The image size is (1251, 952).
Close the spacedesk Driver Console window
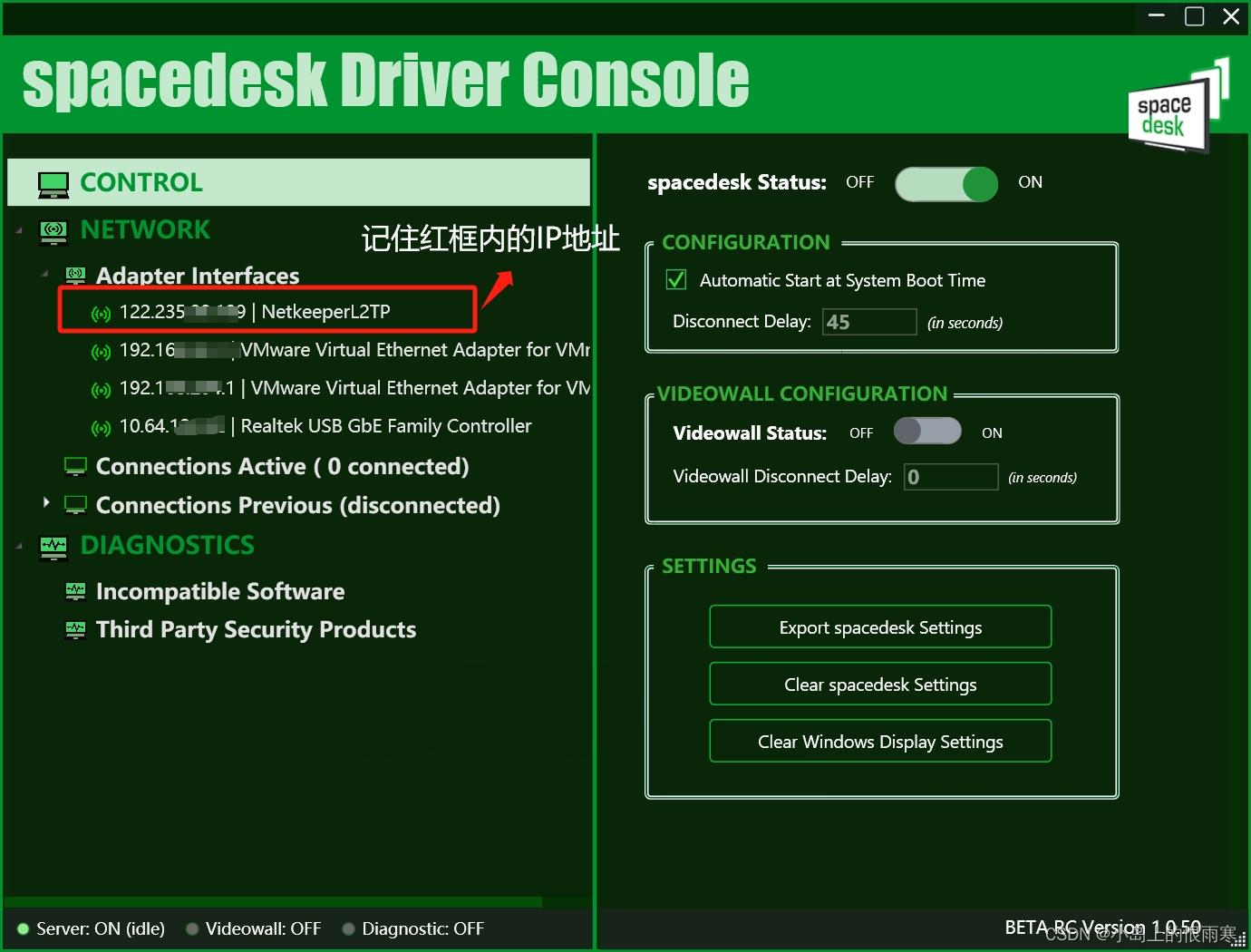tap(1231, 15)
